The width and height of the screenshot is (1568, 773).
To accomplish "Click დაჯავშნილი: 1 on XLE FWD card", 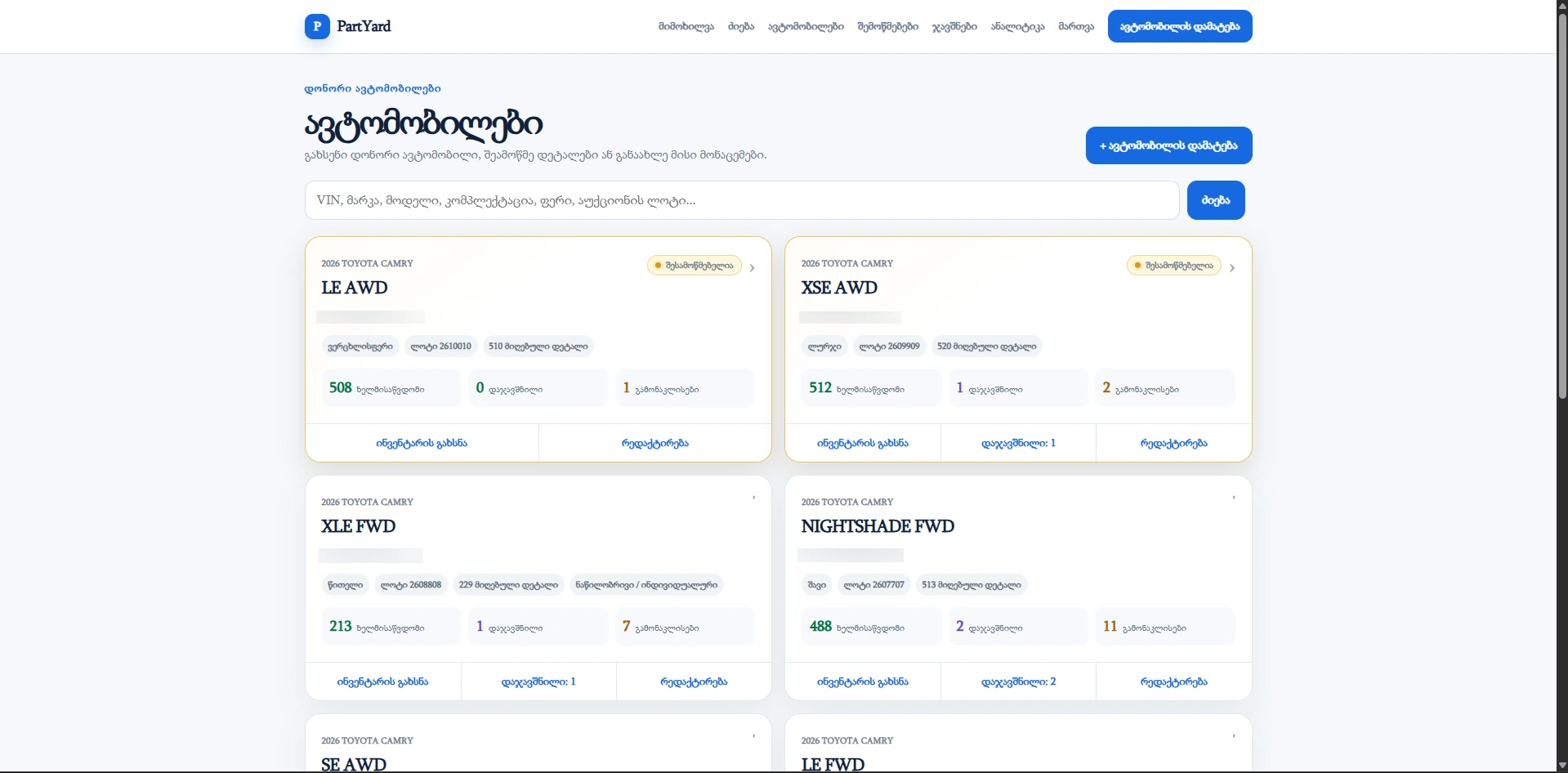I will click(x=538, y=681).
